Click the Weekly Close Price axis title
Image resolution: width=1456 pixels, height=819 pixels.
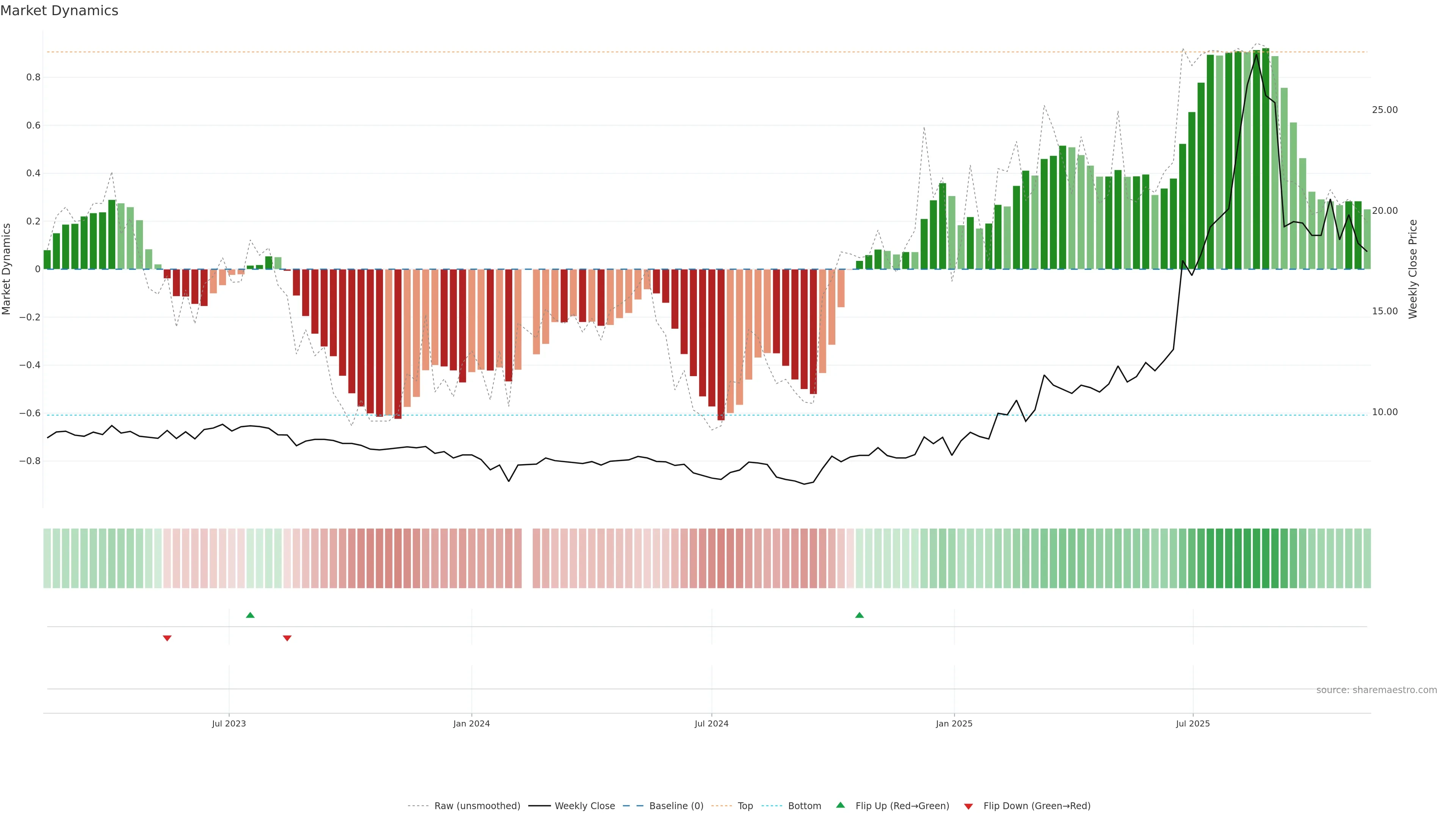(x=1413, y=269)
